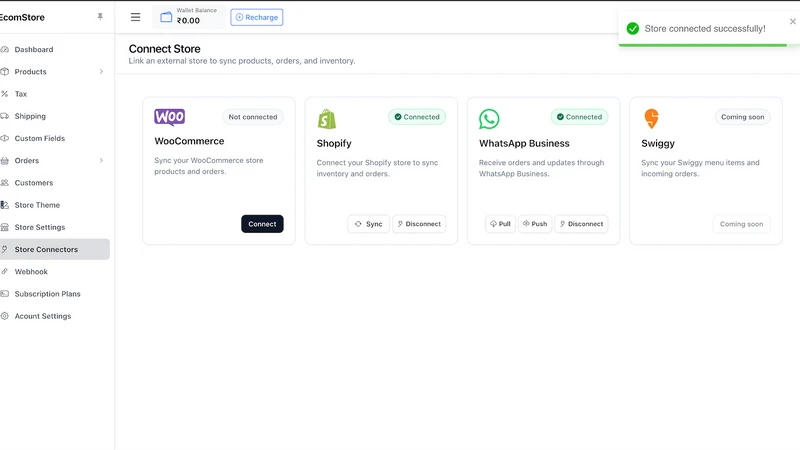
Task: Click the Dashboard sidebar icon
Action: [x=5, y=49]
